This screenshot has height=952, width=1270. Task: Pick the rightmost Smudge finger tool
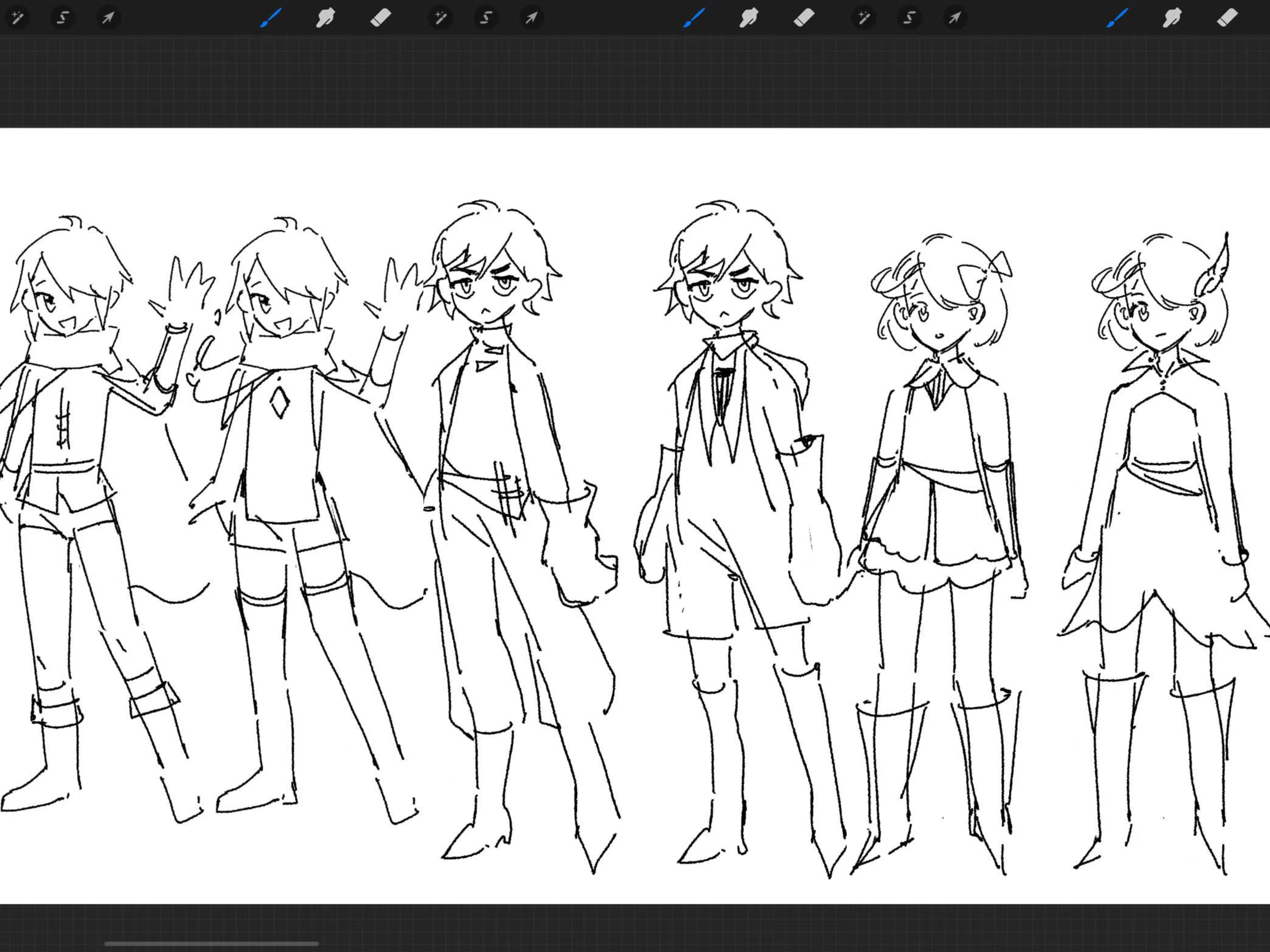[x=1172, y=18]
